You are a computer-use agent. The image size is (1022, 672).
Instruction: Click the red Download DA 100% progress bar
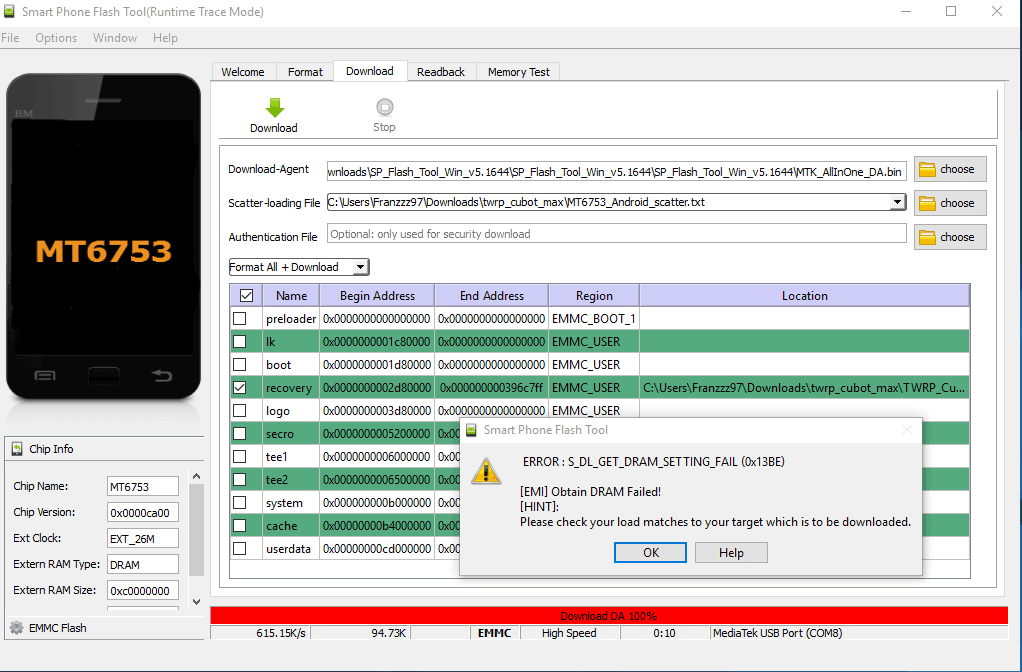[x=609, y=615]
